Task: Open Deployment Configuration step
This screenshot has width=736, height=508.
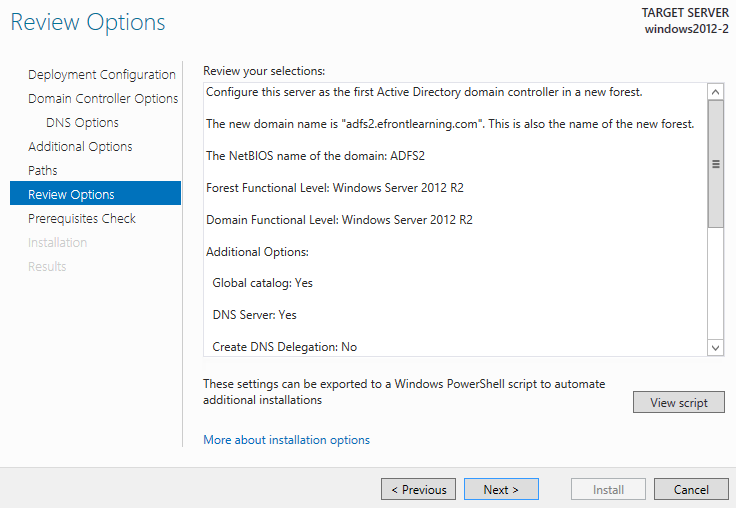Action: pos(101,75)
